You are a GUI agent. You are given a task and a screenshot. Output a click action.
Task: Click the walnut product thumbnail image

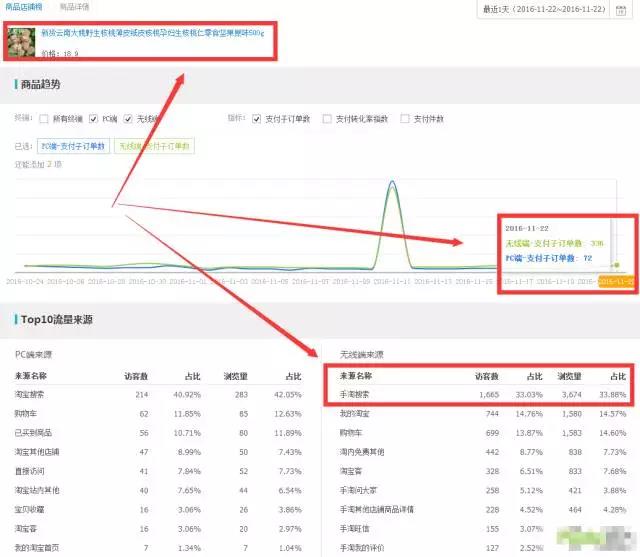21,42
